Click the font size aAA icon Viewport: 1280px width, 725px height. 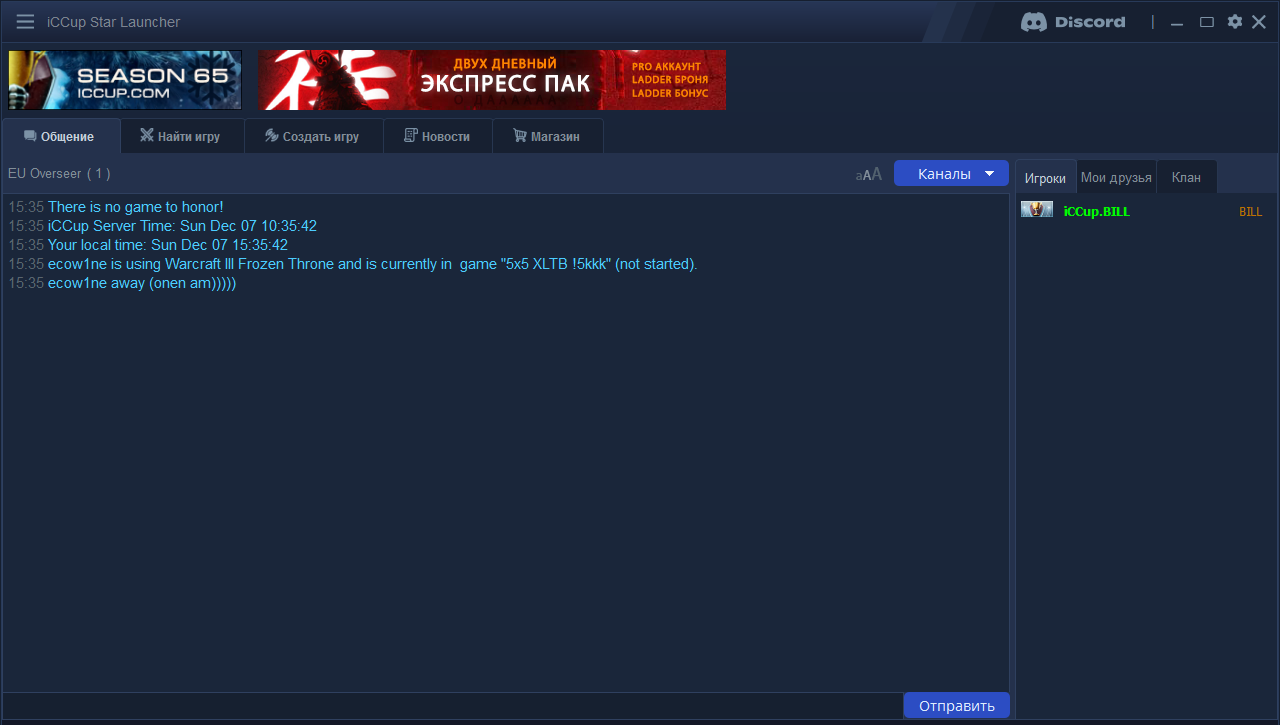(x=869, y=174)
